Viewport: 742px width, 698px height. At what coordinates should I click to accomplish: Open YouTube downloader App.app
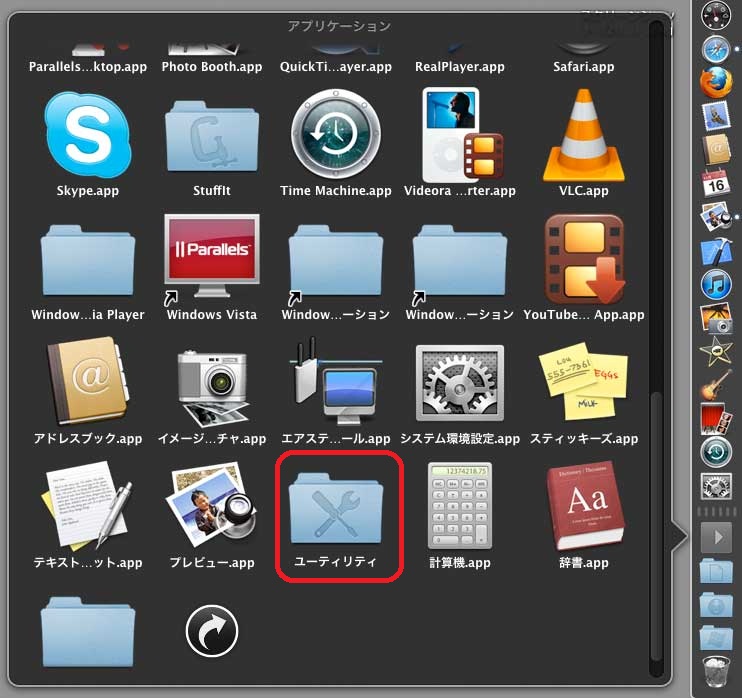pyautogui.click(x=583, y=258)
